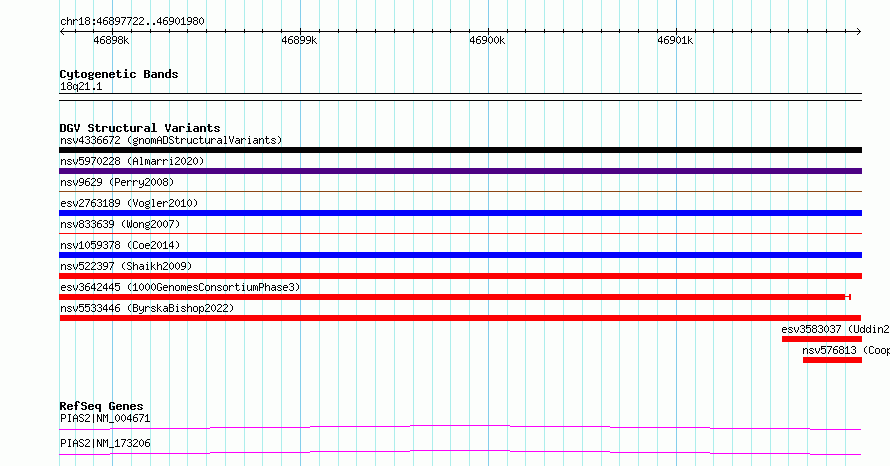Open the DGV Structural Variants track heading
This screenshot has width=890, height=466.
140,128
